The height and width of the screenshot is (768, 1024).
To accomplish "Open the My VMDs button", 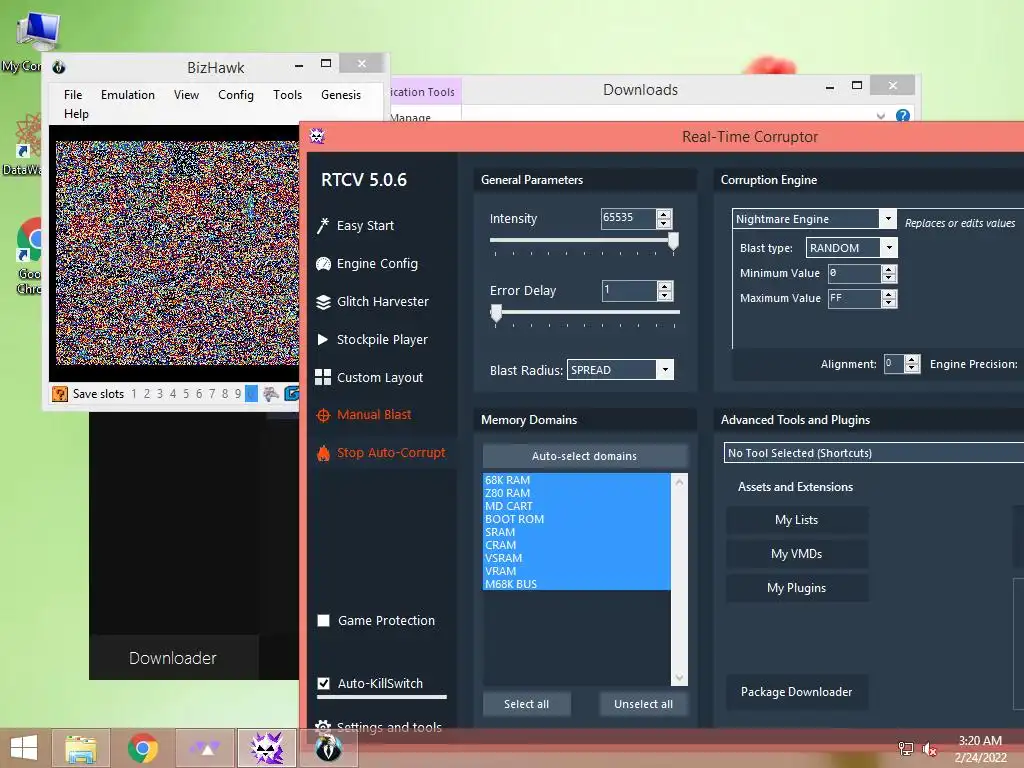I will 797,554.
